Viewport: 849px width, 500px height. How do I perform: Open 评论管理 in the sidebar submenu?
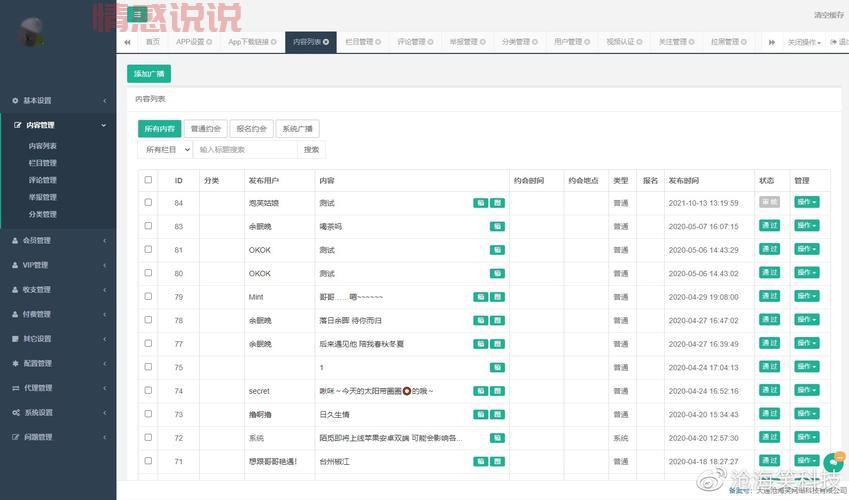[x=43, y=180]
